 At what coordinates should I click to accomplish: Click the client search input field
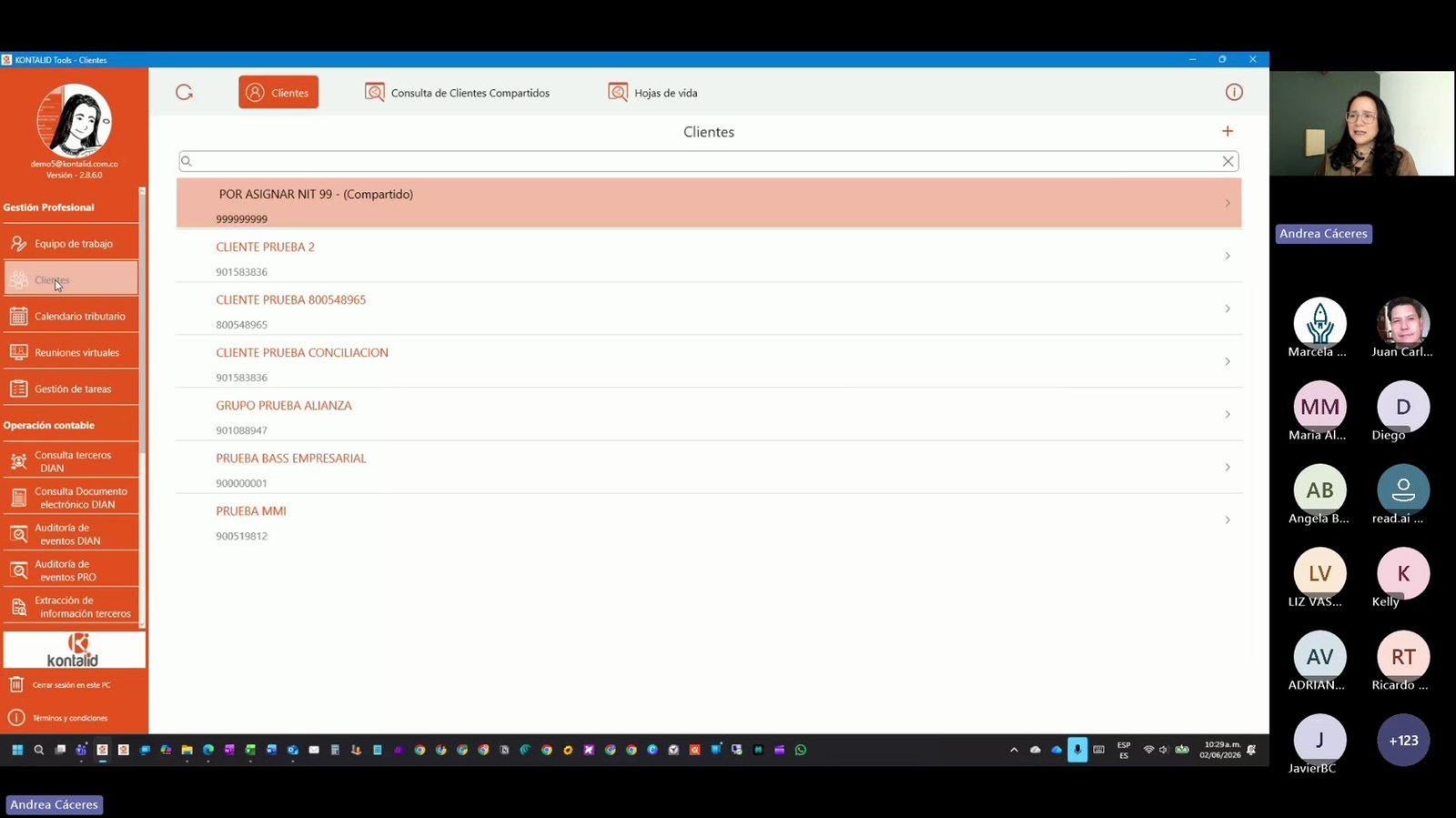(x=708, y=161)
